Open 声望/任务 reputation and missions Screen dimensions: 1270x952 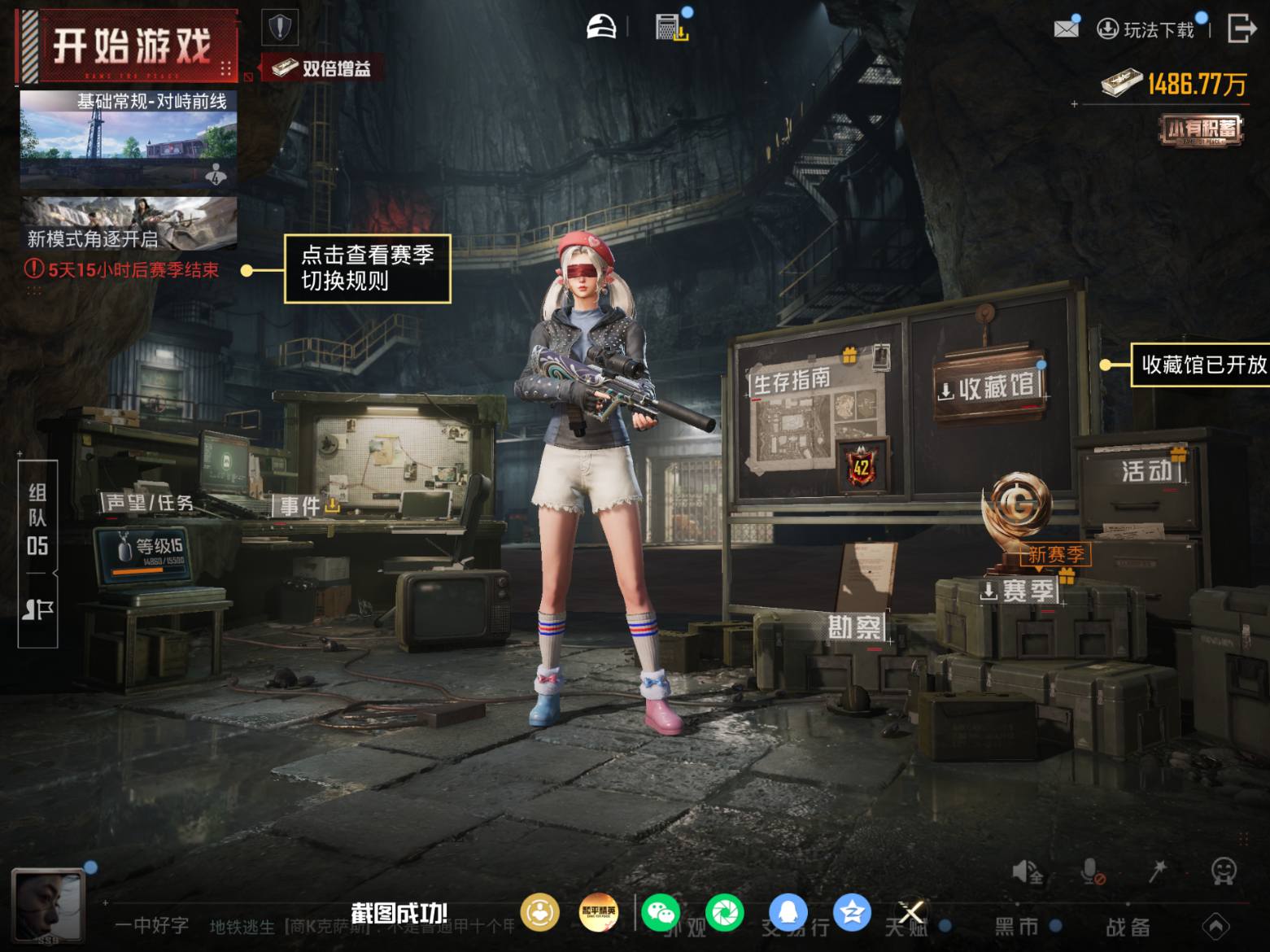coord(150,503)
